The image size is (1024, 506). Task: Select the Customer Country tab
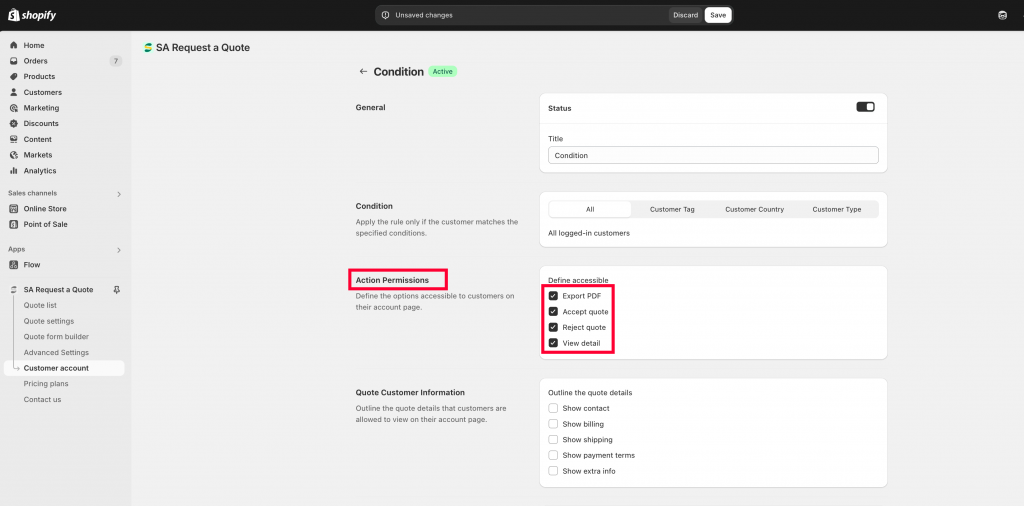754,210
